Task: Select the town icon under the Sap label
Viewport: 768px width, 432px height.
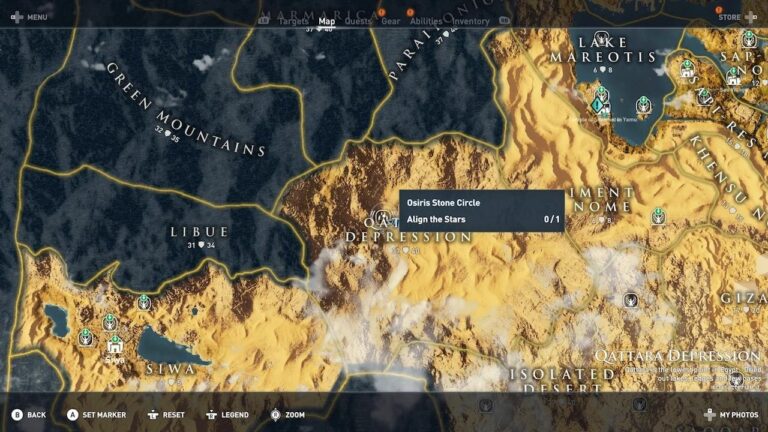Action: click(x=734, y=76)
